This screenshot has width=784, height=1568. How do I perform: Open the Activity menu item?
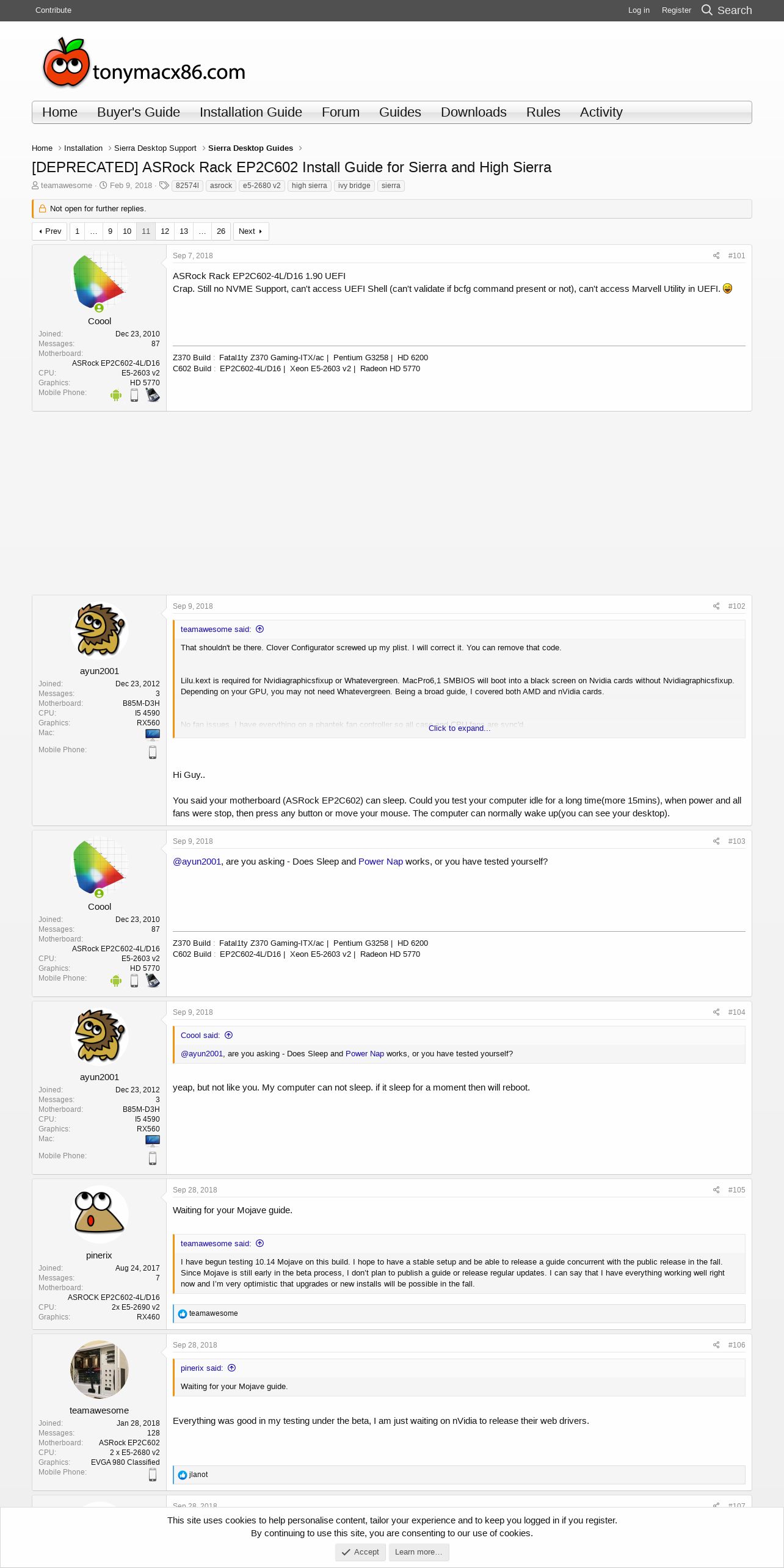[x=601, y=112]
